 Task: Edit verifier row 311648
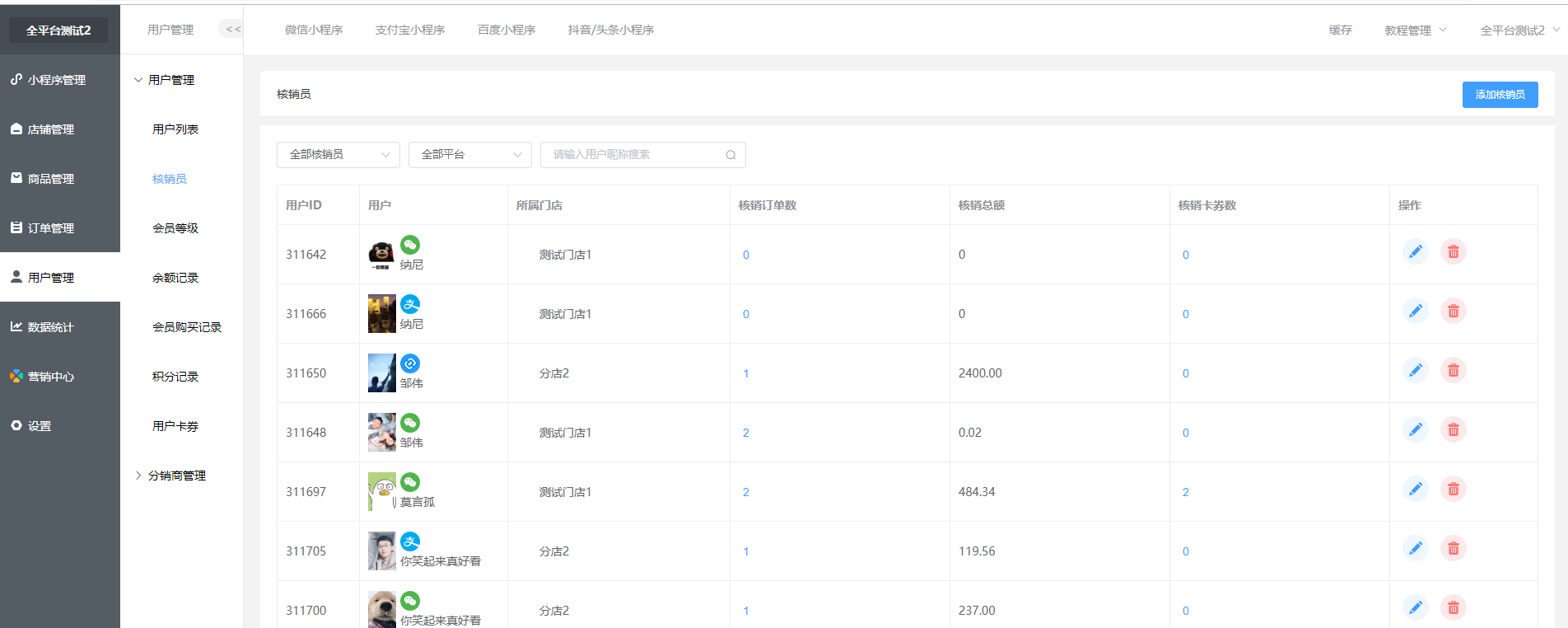[1415, 430]
